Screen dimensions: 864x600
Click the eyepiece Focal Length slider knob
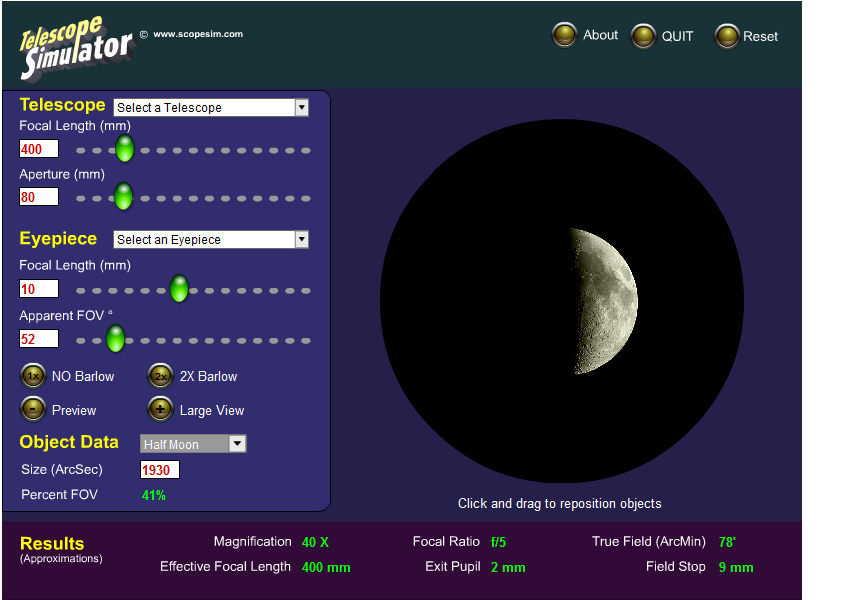point(179,289)
